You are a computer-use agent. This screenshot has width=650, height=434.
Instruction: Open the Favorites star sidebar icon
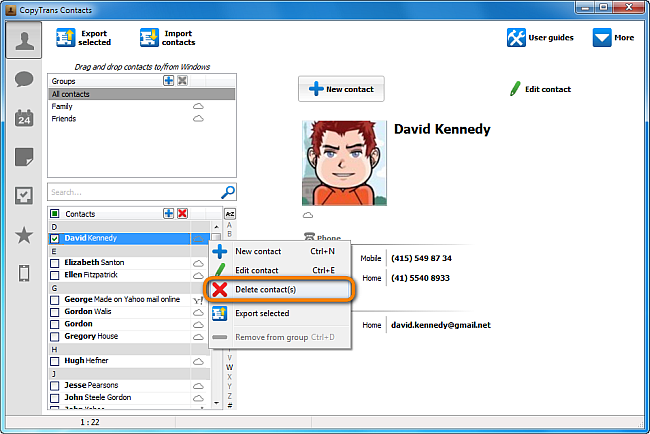point(24,235)
